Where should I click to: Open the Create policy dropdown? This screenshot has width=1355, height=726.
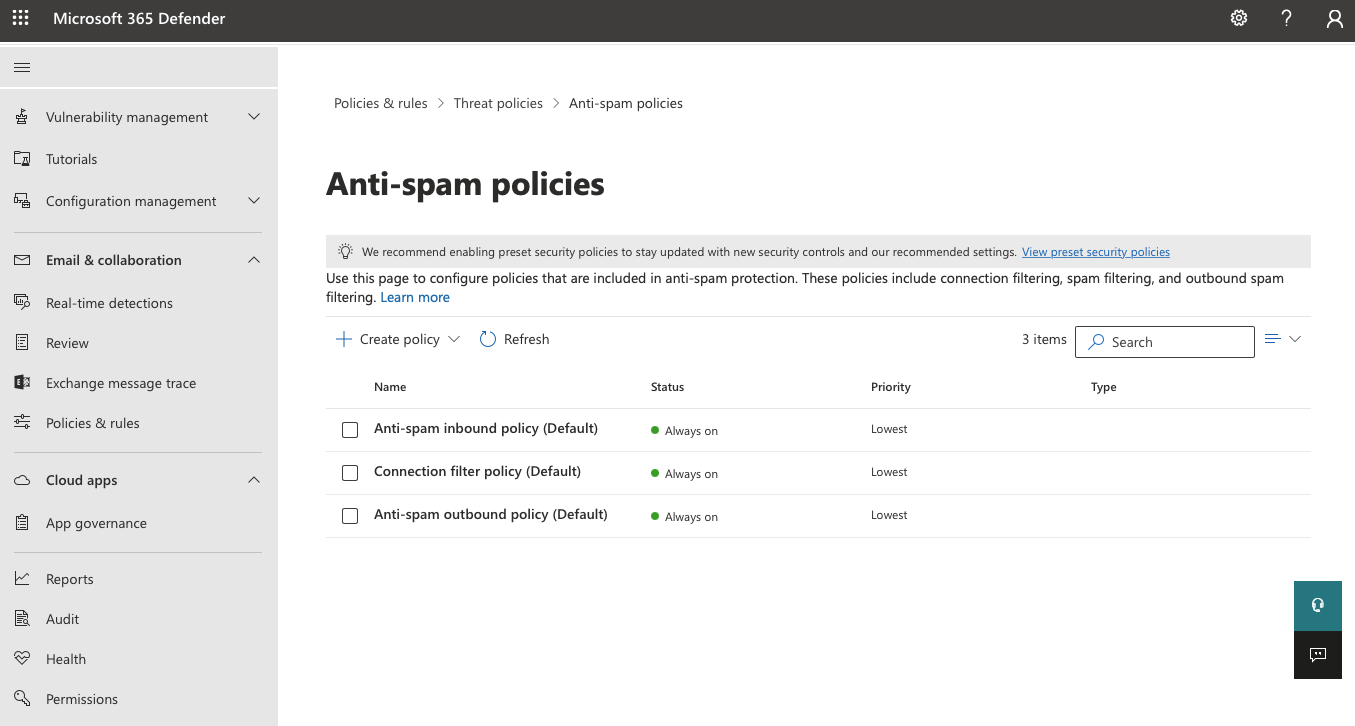coord(398,339)
